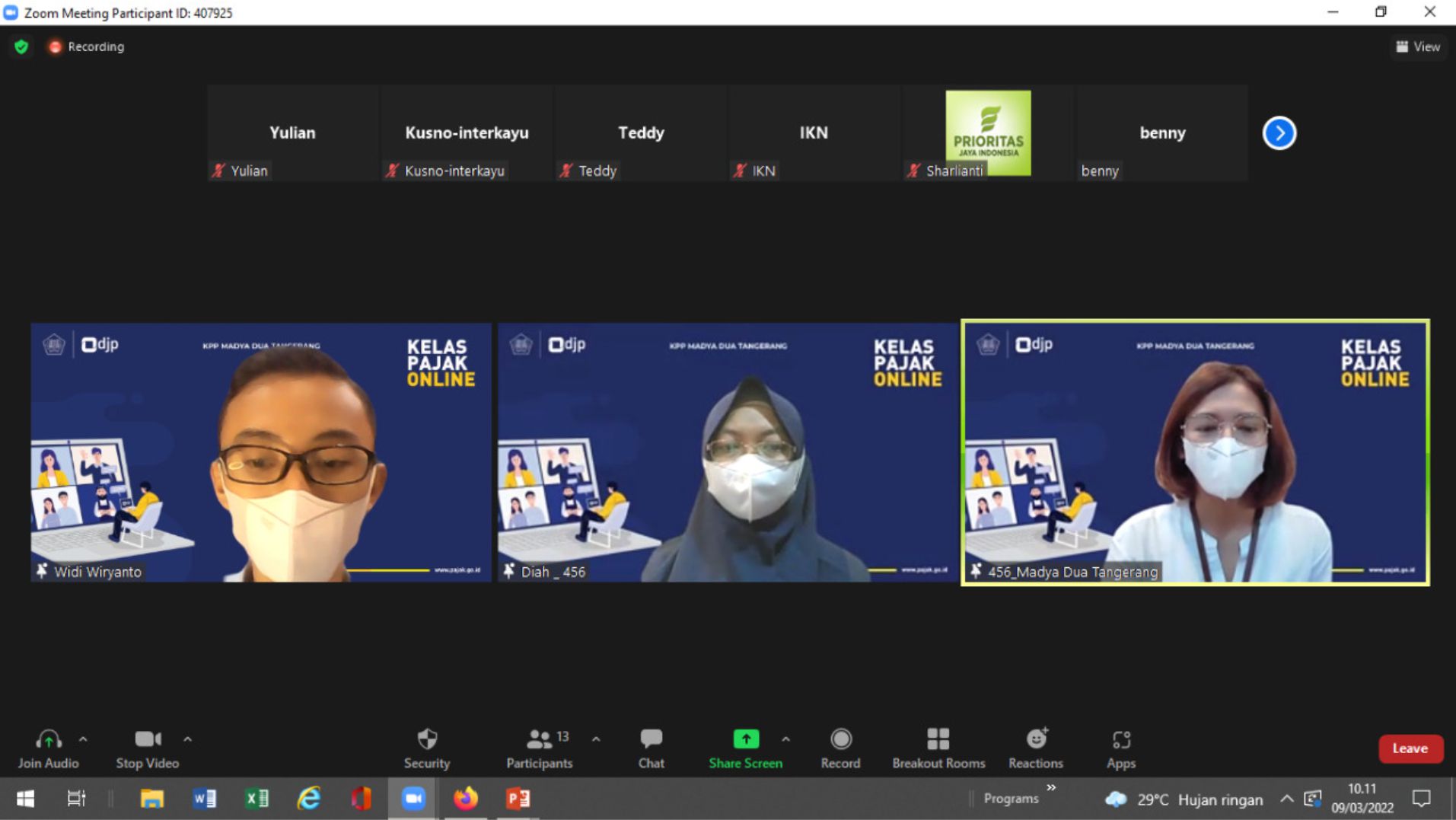Viewport: 1456px width, 820px height.
Task: Open PowerPoint from the taskbar
Action: tap(518, 798)
